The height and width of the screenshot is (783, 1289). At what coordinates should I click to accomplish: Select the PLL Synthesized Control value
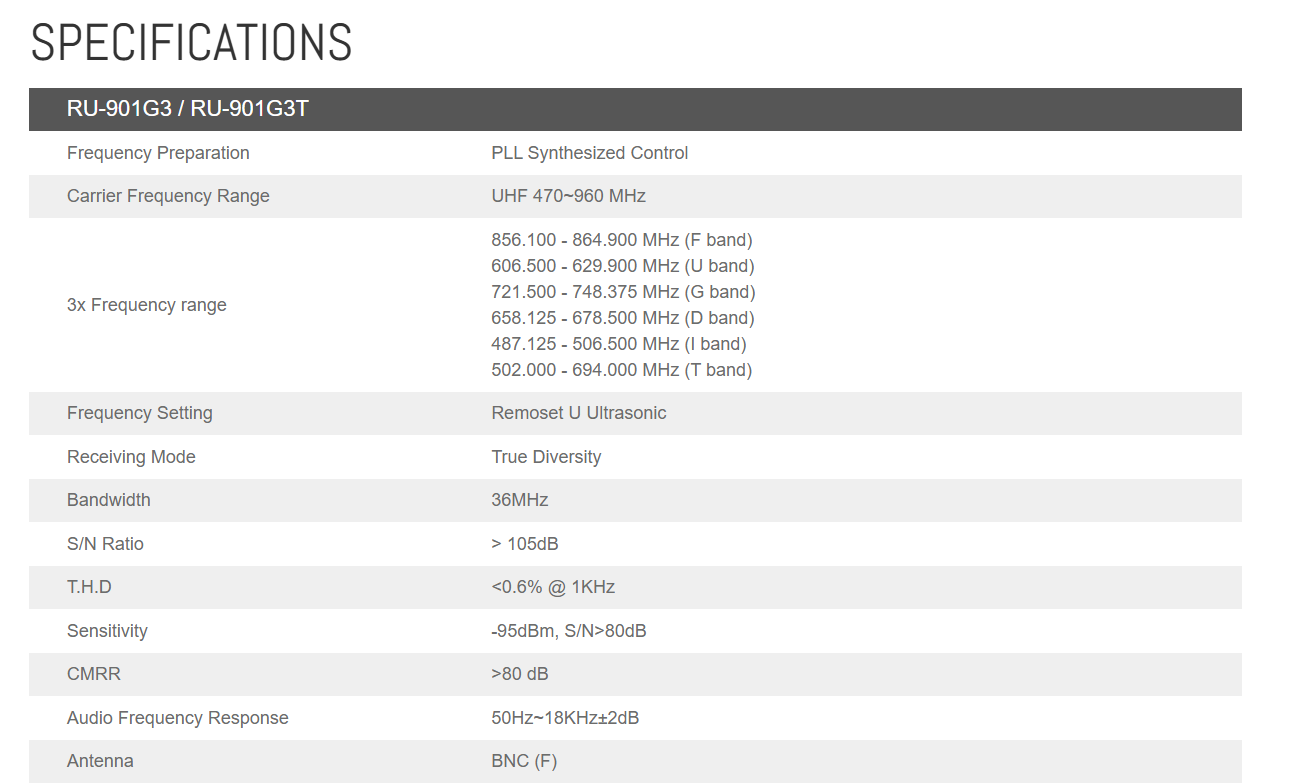point(589,153)
